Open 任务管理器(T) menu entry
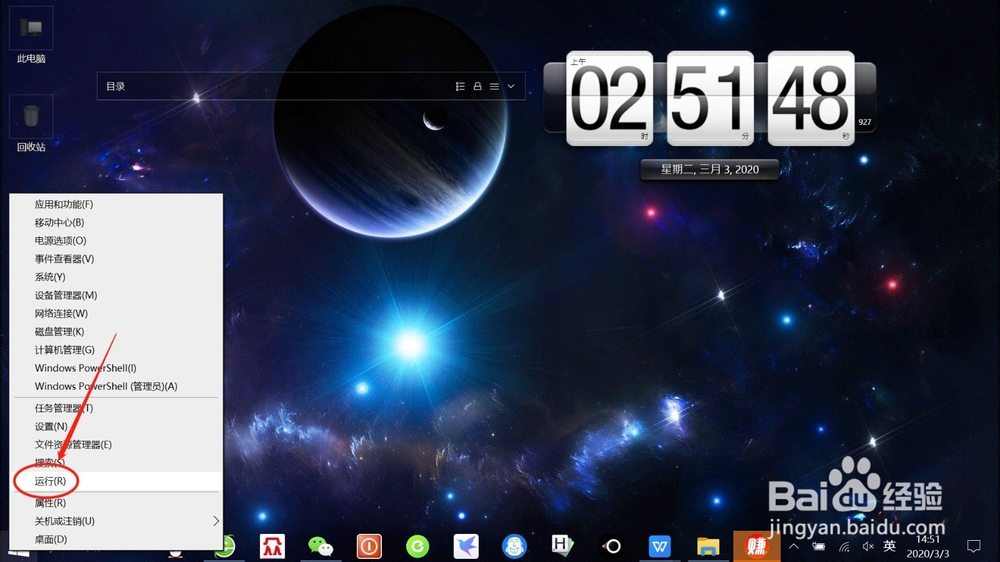Screen dimensions: 1000x562 click(116, 408)
